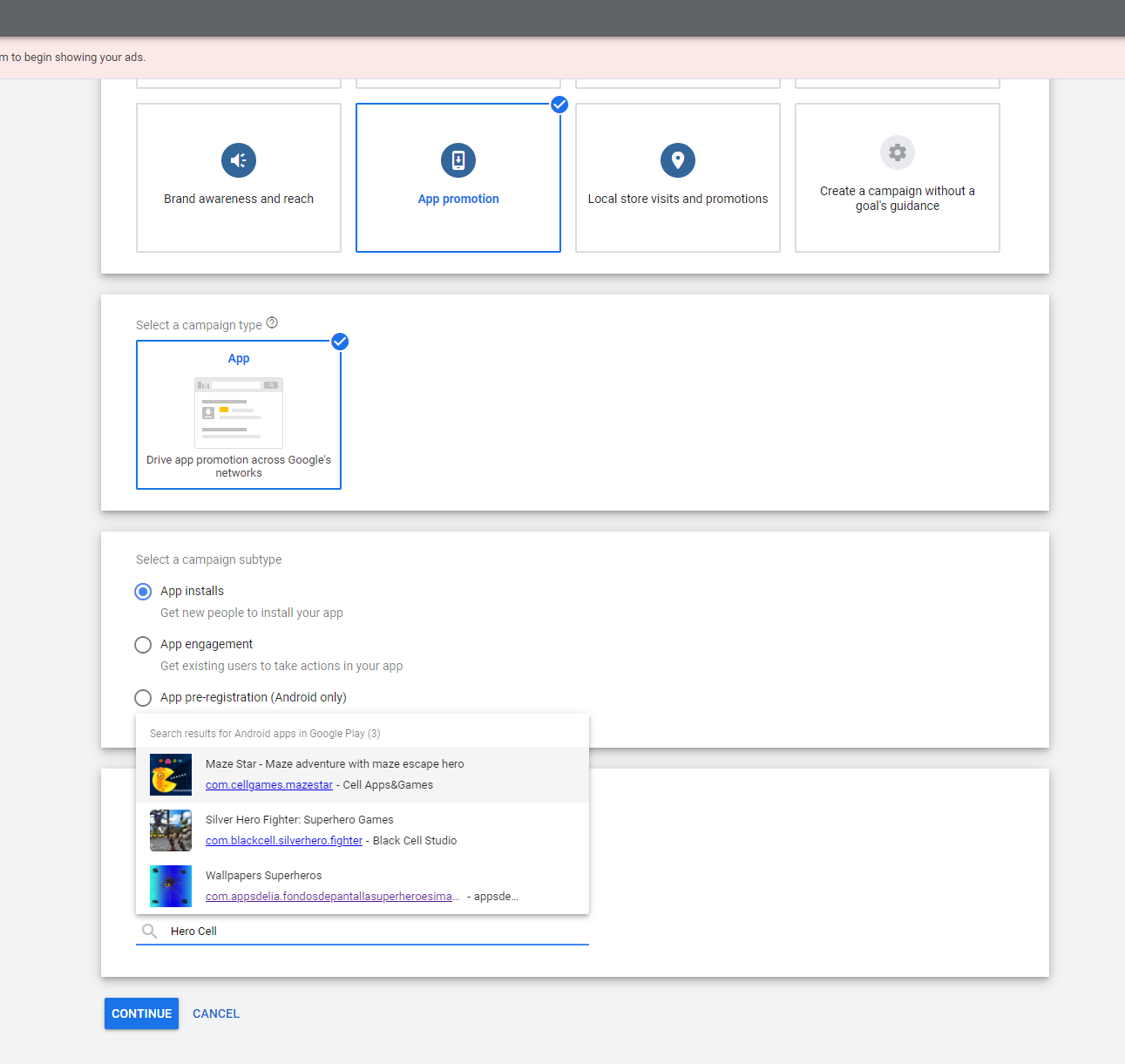This screenshot has width=1125, height=1064.
Task: Click the gear icon for campaign without guidance
Action: (x=898, y=152)
